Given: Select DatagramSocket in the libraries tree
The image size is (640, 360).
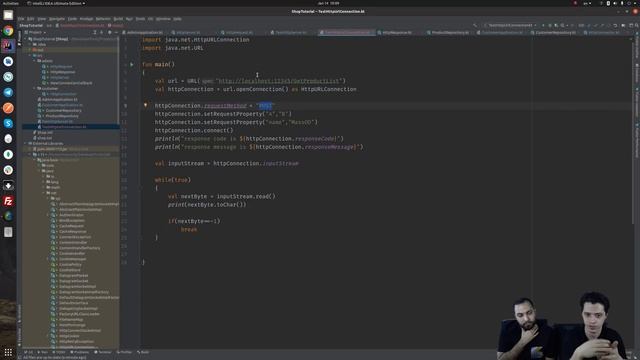Looking at the screenshot, I should tap(73, 281).
